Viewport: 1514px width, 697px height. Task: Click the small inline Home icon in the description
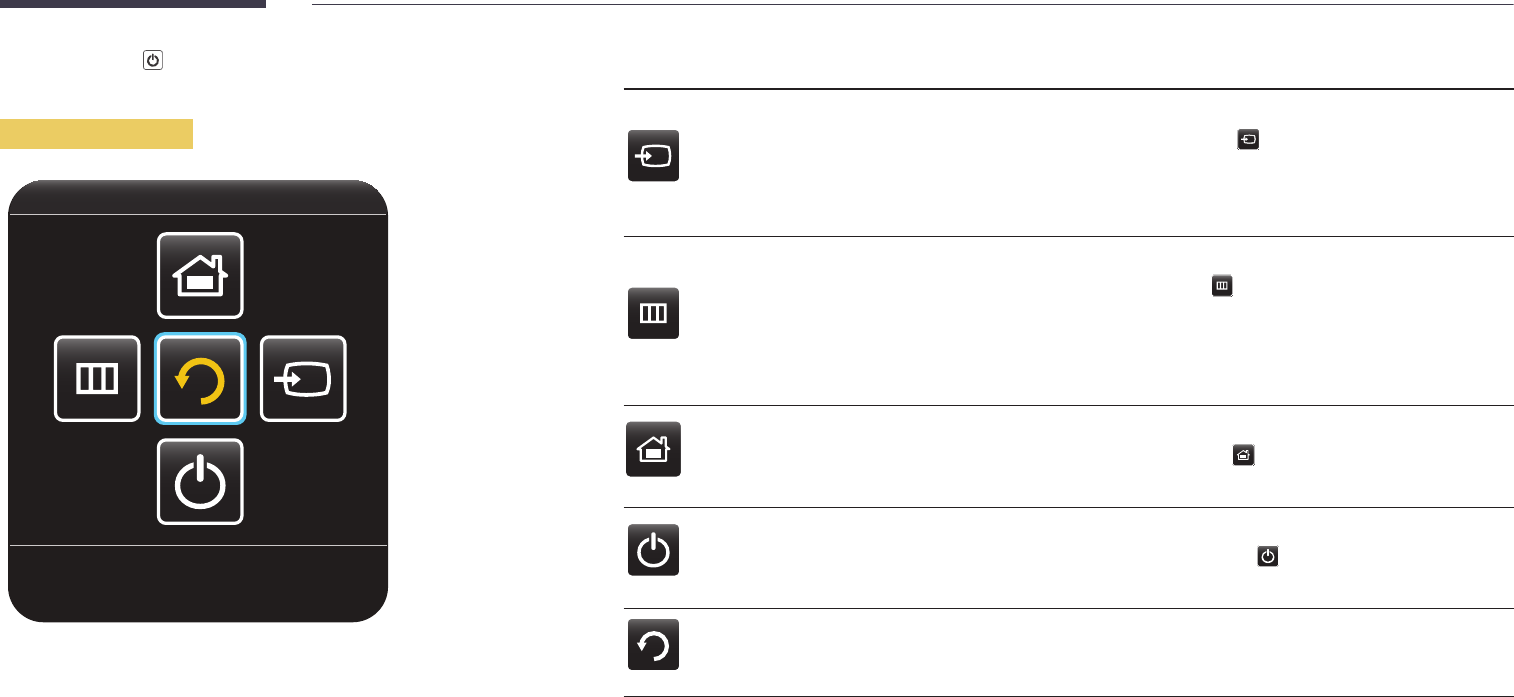pyautogui.click(x=1243, y=455)
